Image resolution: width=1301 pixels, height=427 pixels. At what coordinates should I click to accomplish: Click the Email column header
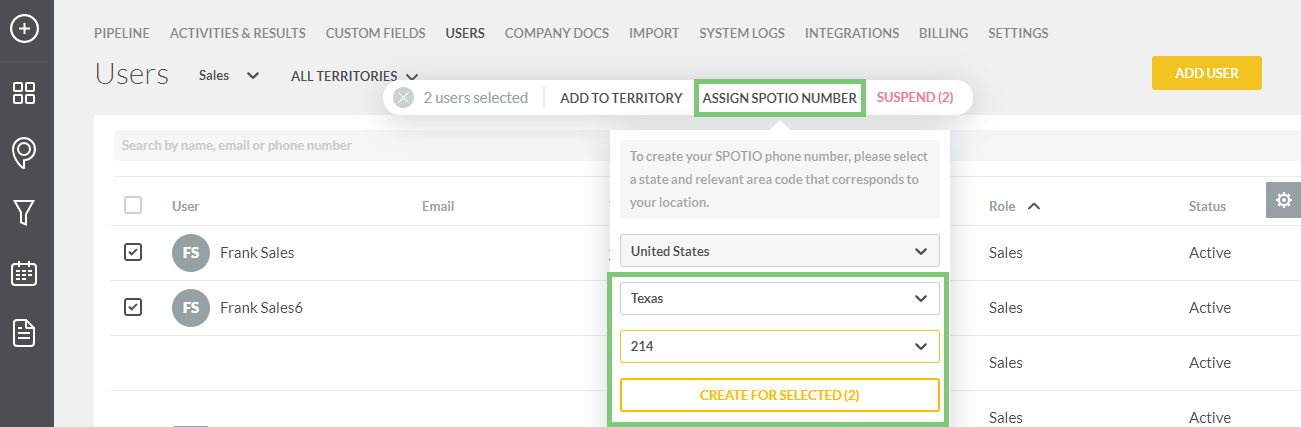click(x=438, y=206)
